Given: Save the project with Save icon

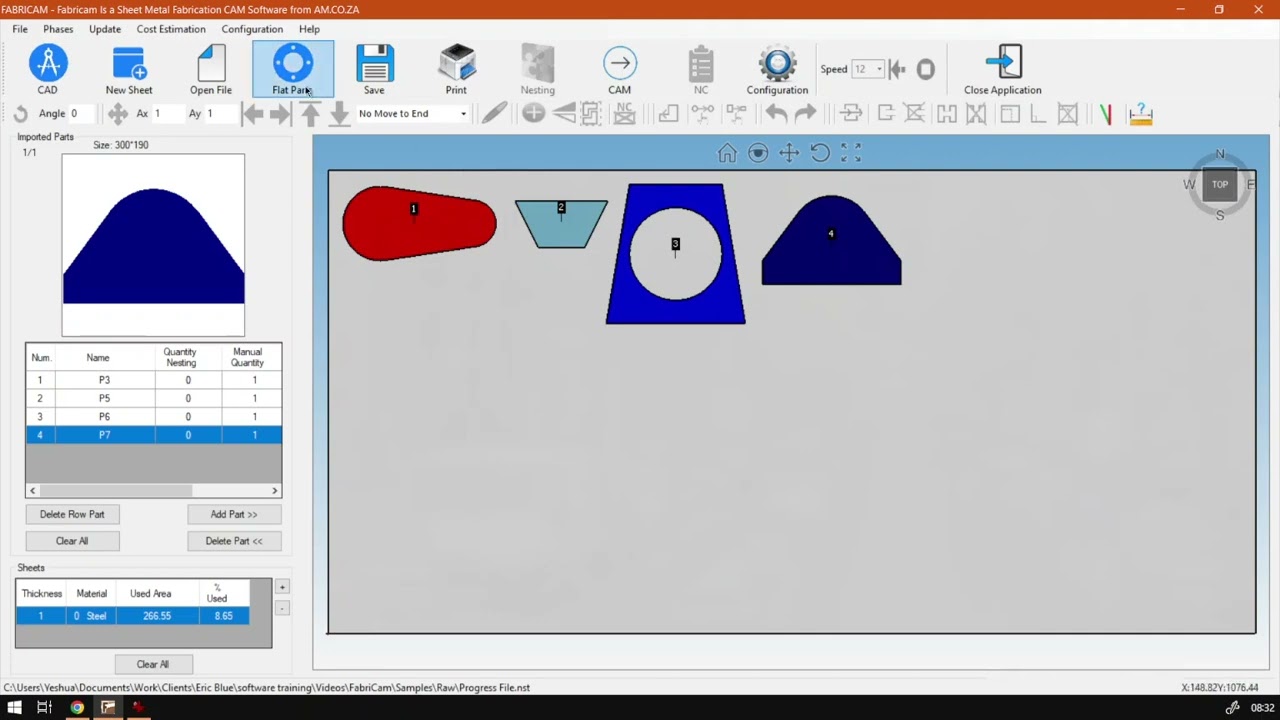Looking at the screenshot, I should point(374,70).
